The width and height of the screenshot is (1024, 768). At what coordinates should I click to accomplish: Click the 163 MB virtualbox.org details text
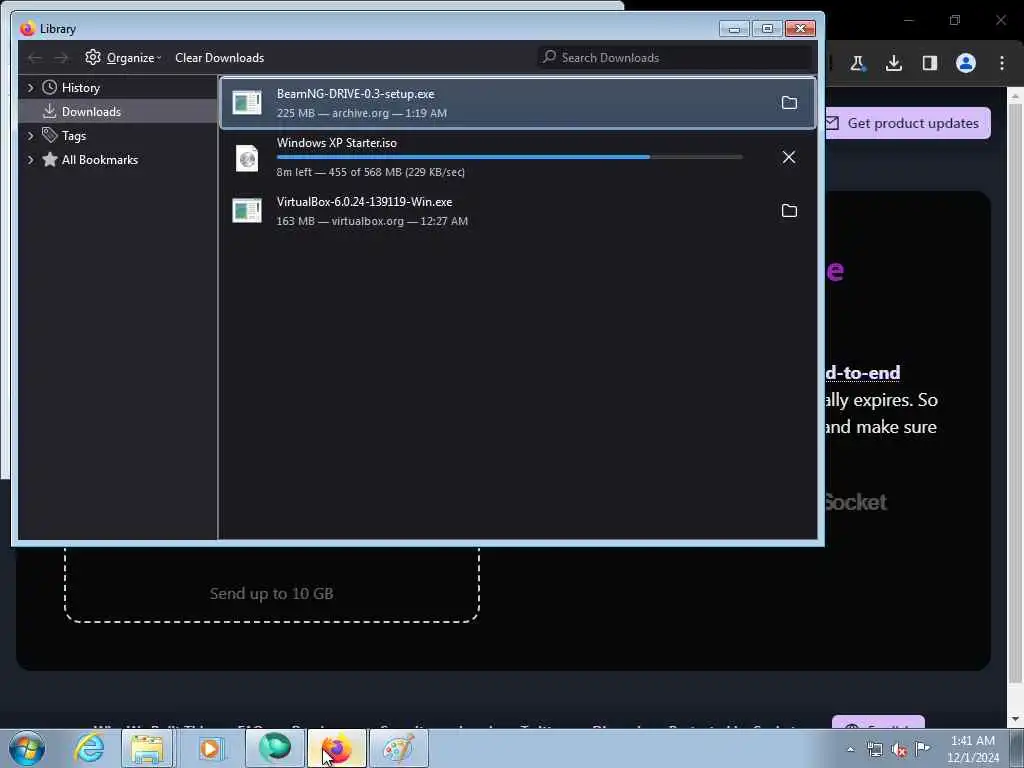(372, 221)
